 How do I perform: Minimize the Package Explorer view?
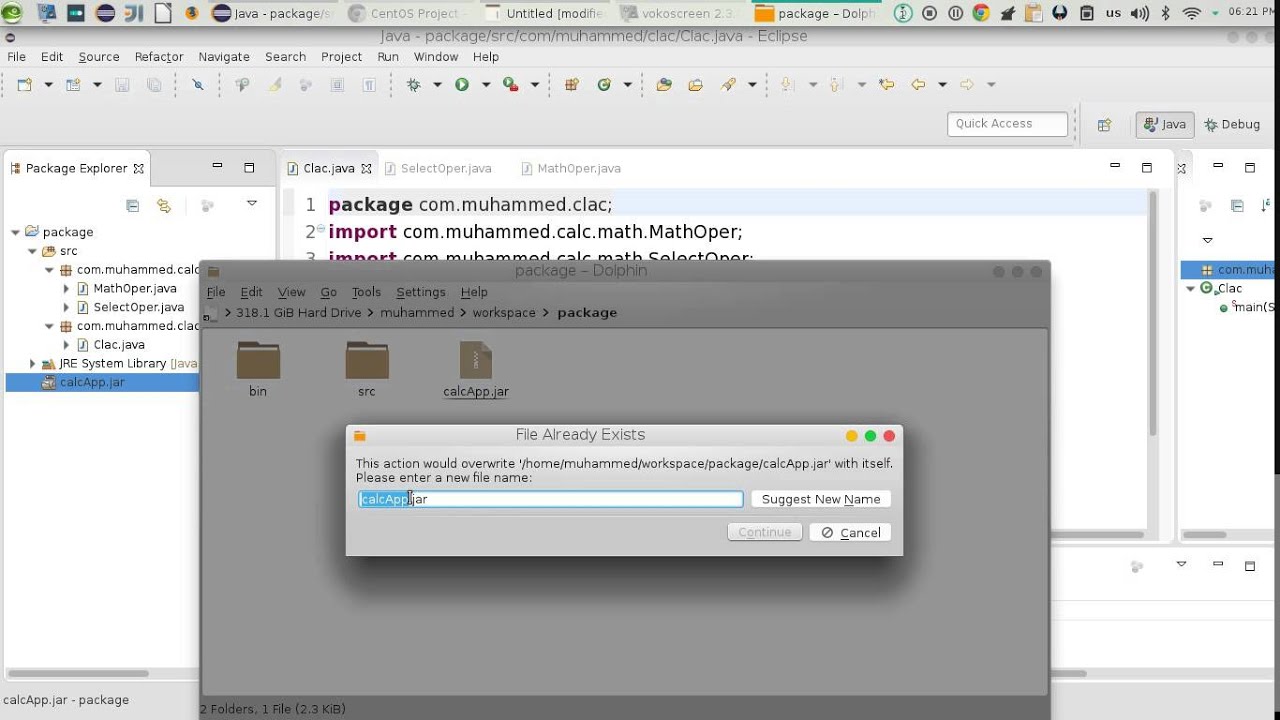(217, 167)
